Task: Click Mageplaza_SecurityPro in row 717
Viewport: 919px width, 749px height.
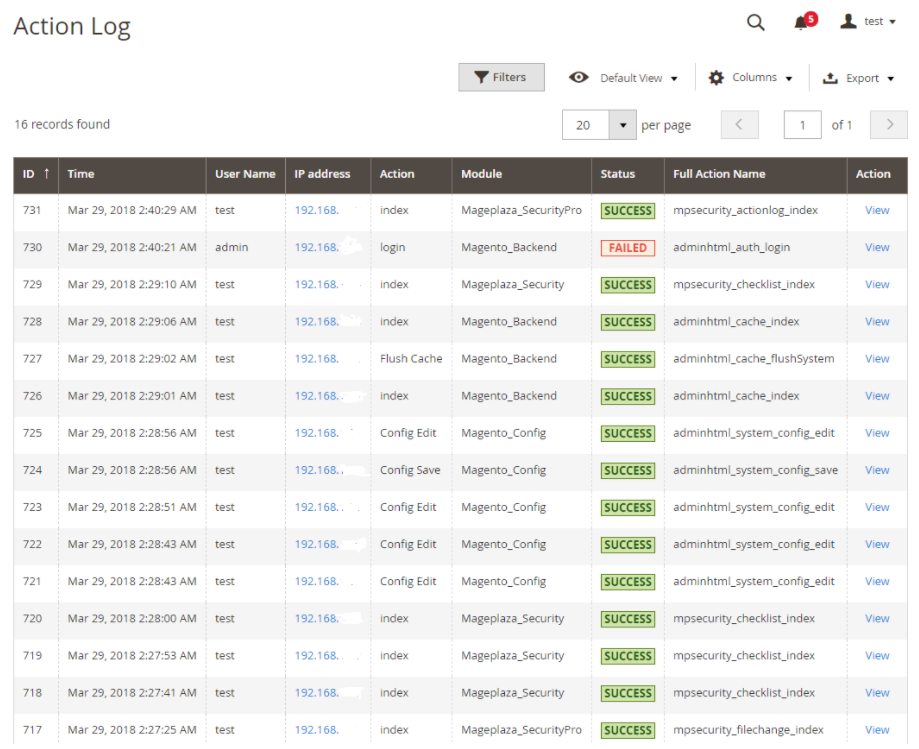Action: [522, 730]
